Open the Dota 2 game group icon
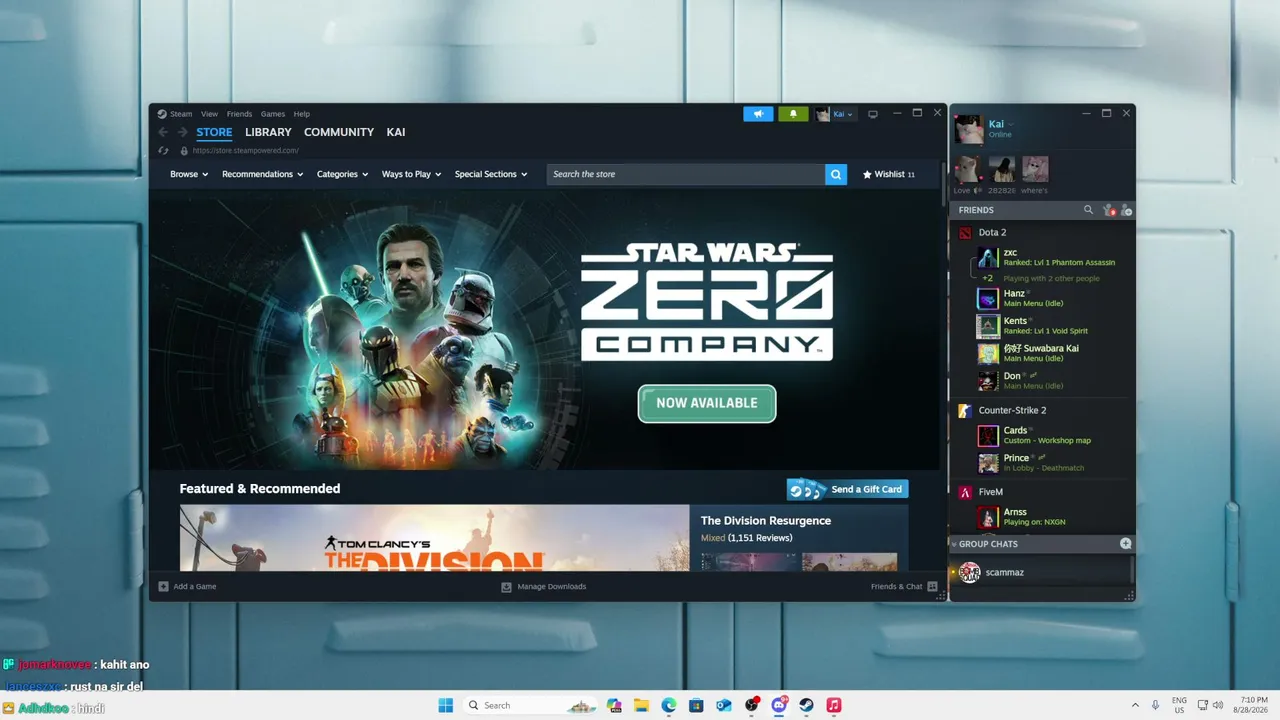The image size is (1280, 720). tap(965, 233)
